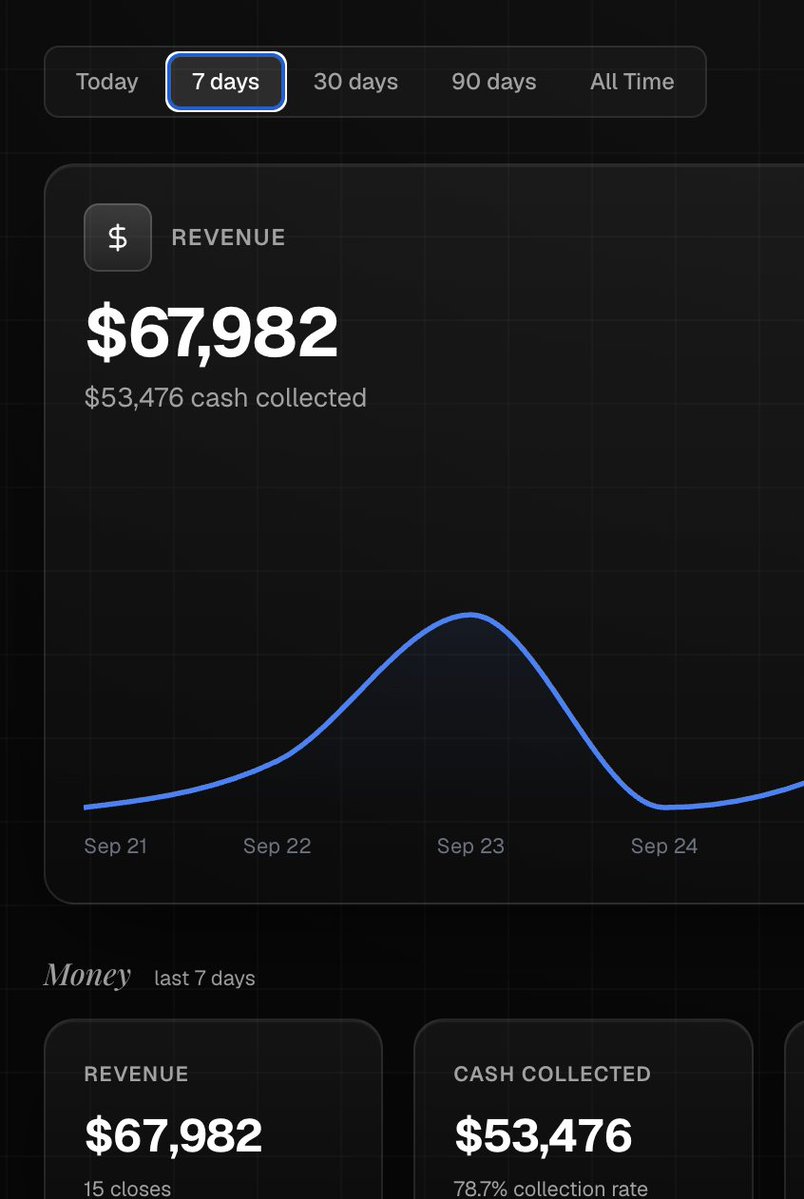This screenshot has height=1199, width=804.
Task: Click the Sep 24 axis label
Action: coord(664,846)
